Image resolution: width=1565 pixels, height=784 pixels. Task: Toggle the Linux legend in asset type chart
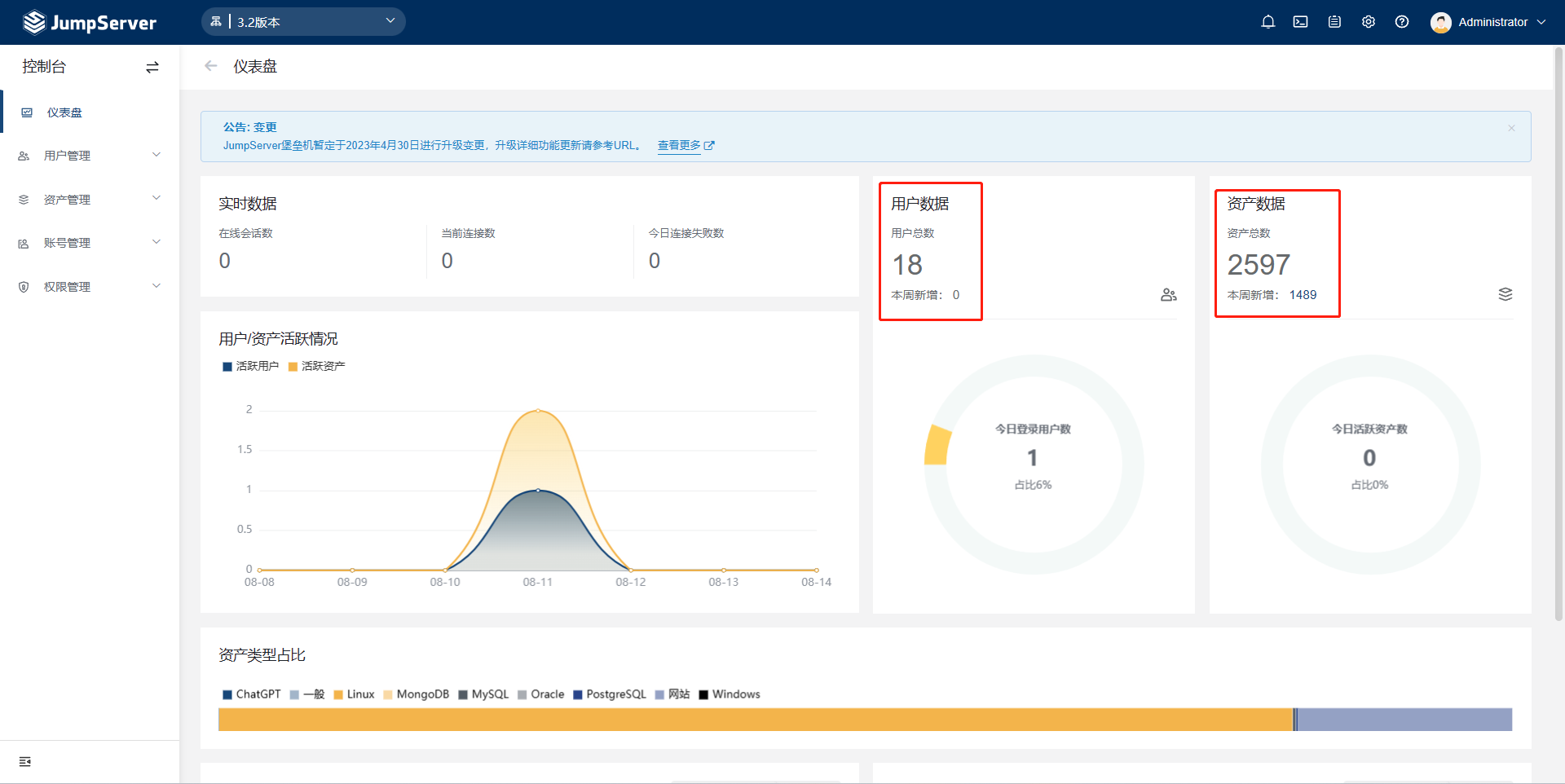point(354,694)
